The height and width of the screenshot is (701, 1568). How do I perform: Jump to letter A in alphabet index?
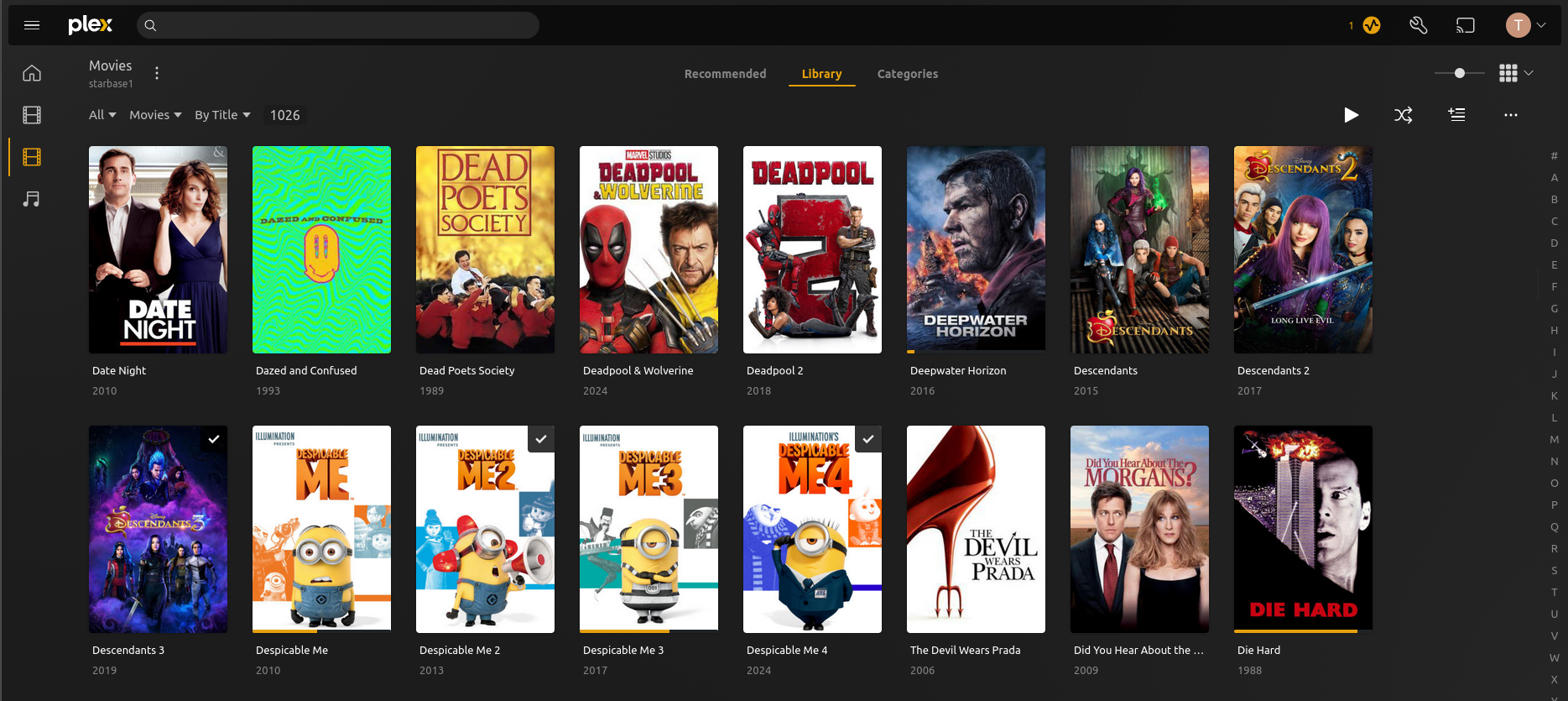tap(1554, 177)
